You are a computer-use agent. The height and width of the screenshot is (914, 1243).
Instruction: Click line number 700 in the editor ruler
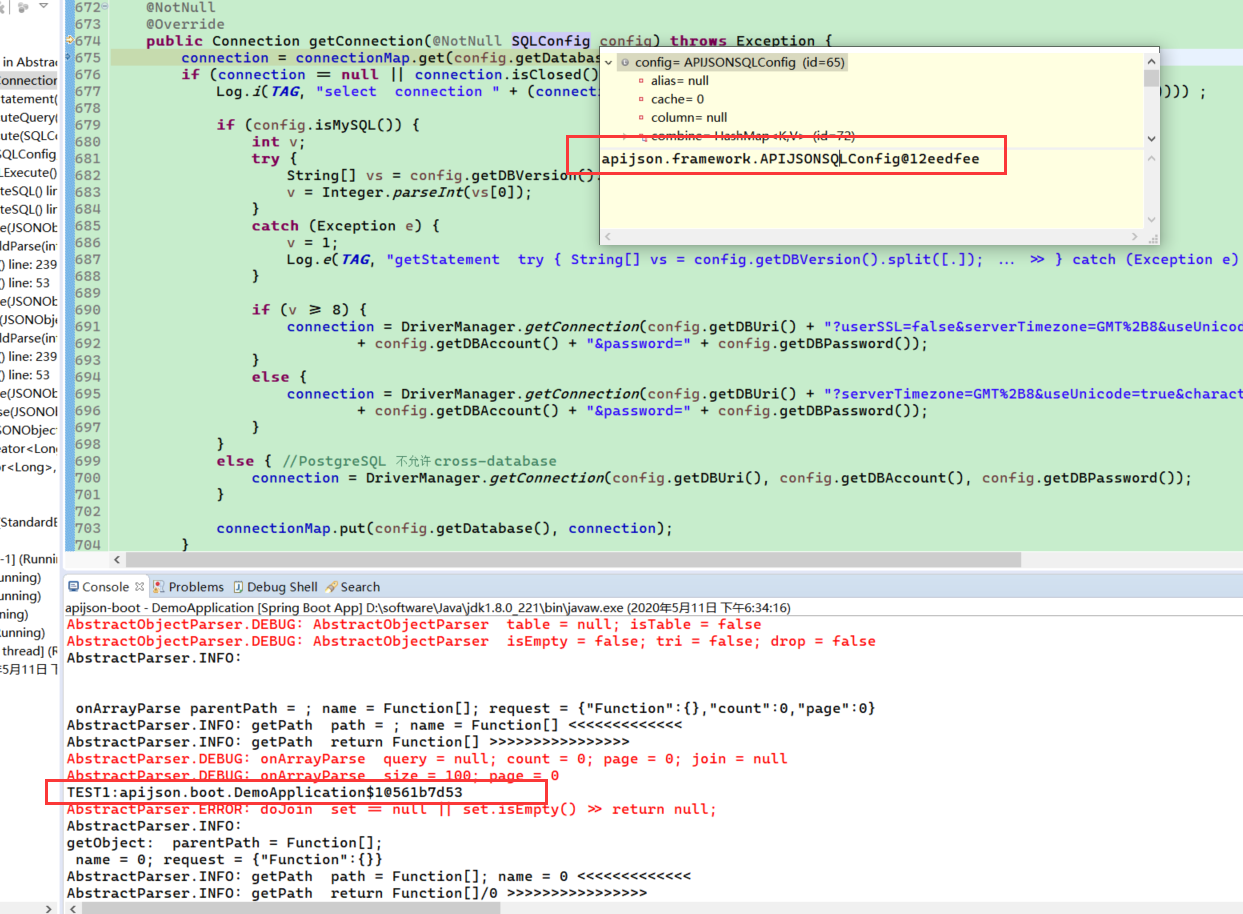(x=88, y=478)
